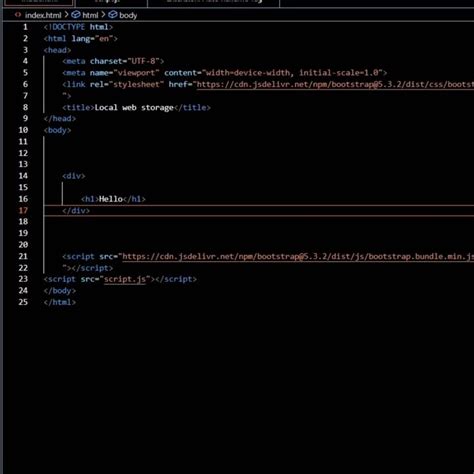The image size is (474, 474).
Task: Click line number 21 in the gutter
Action: pos(23,256)
